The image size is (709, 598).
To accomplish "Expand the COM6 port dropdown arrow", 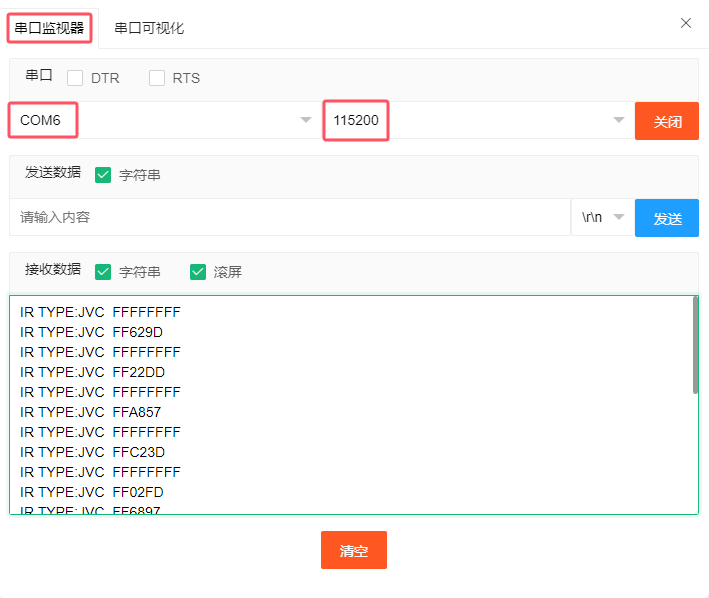I will click(305, 121).
